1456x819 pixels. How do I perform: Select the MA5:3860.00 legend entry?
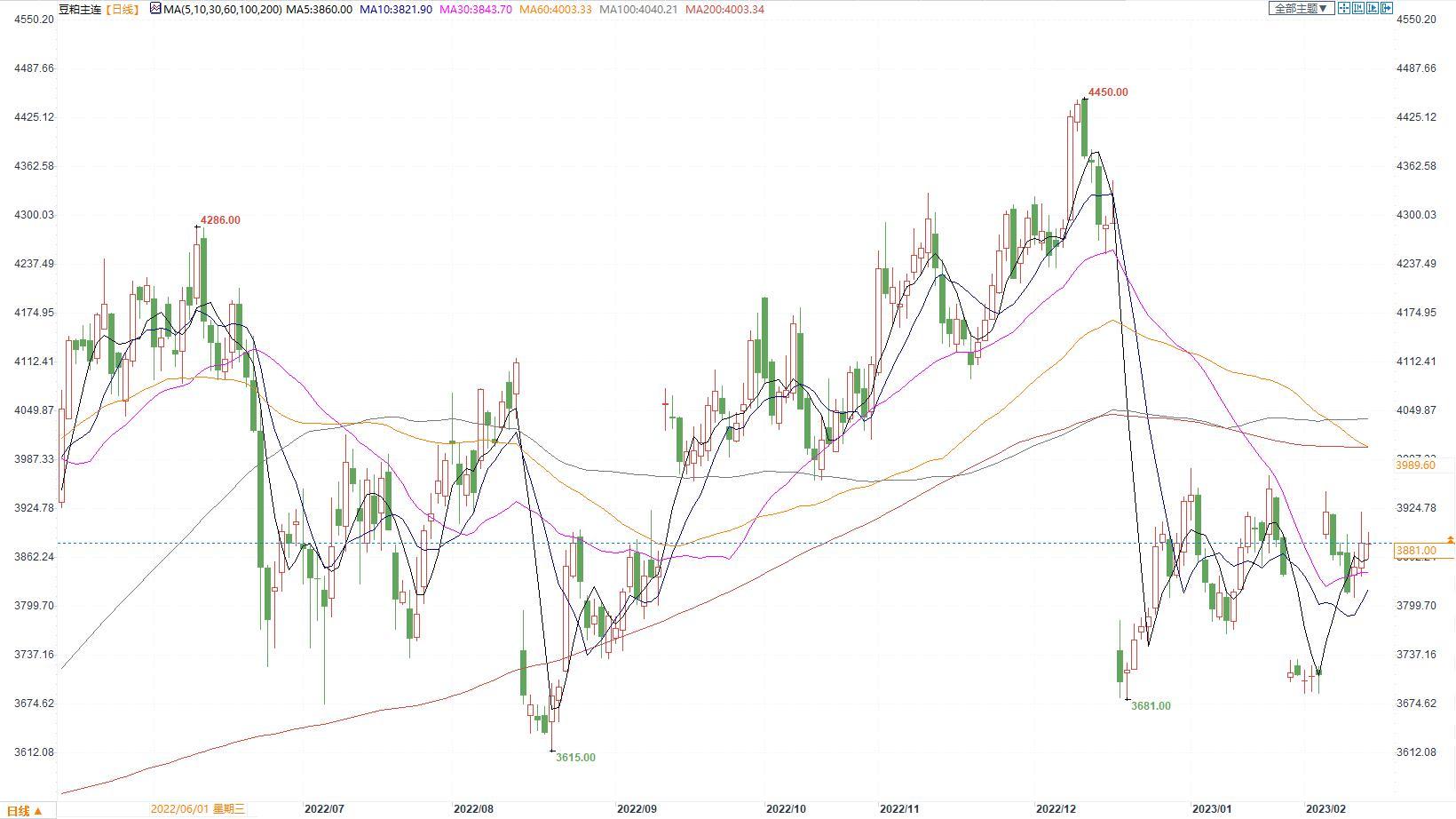pos(320,9)
